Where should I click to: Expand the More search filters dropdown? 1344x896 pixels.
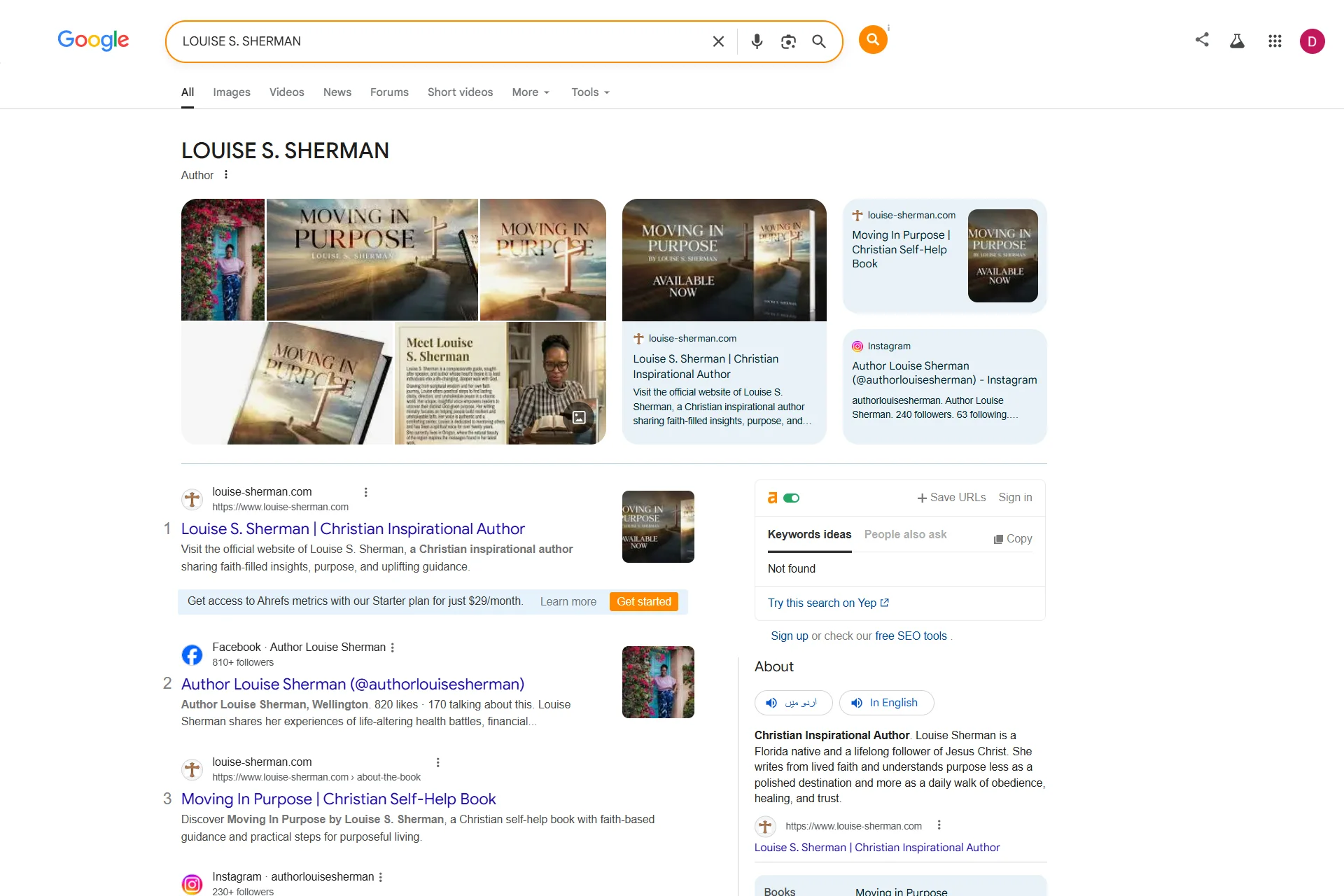point(531,92)
